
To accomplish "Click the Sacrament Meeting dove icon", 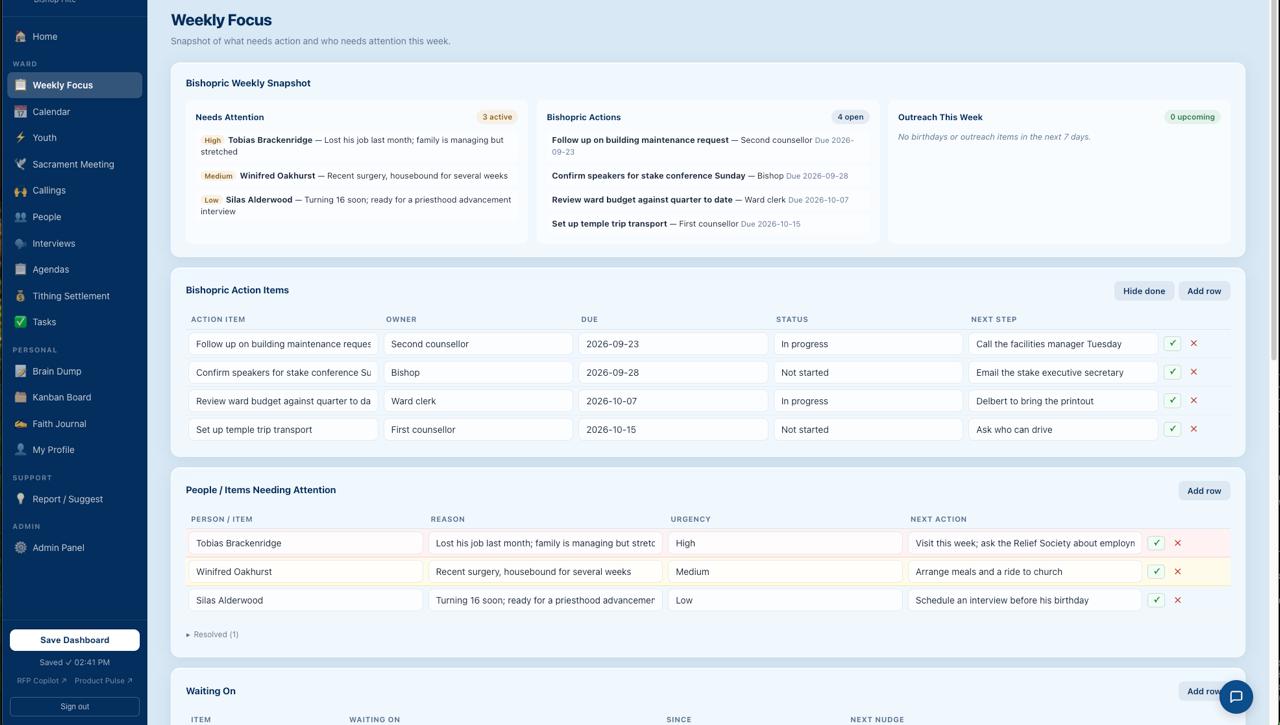I will [x=20, y=164].
